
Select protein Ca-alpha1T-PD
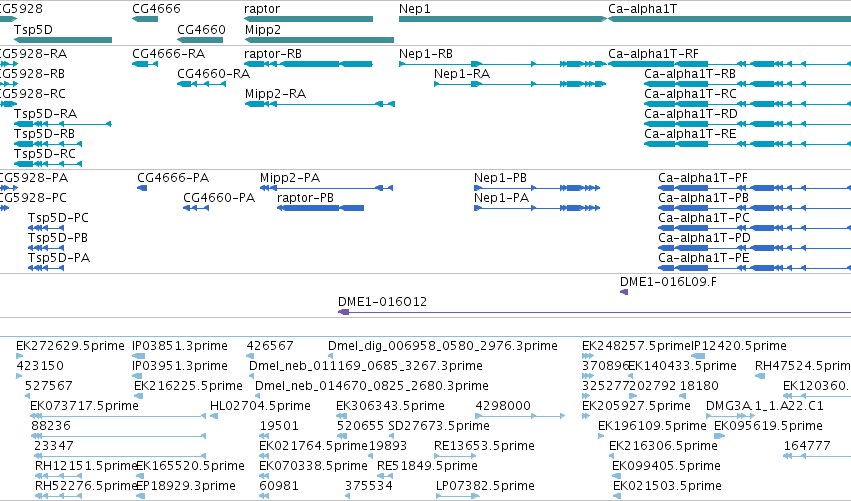point(754,248)
